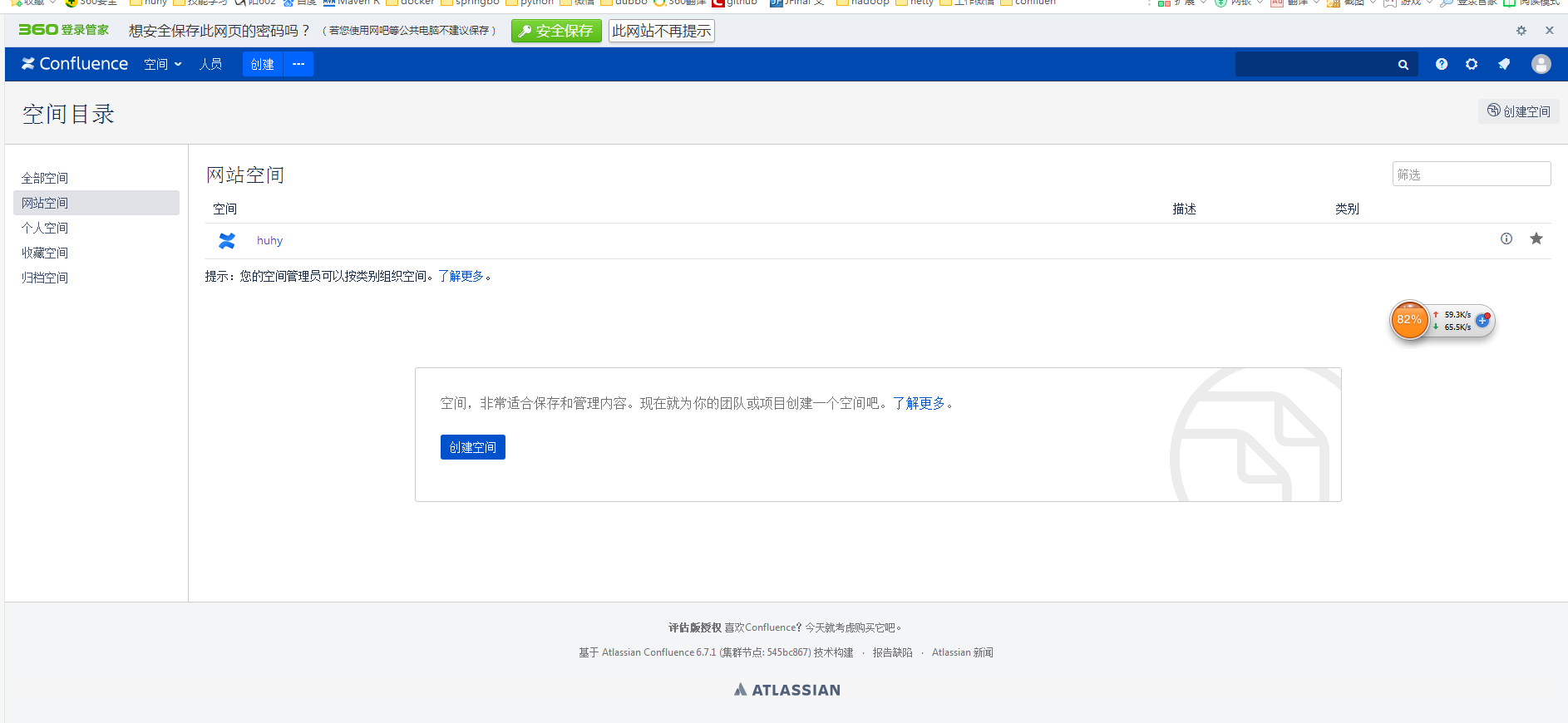Click the blue 创建空间 button in the panel
The width and height of the screenshot is (1568, 723).
tap(473, 447)
